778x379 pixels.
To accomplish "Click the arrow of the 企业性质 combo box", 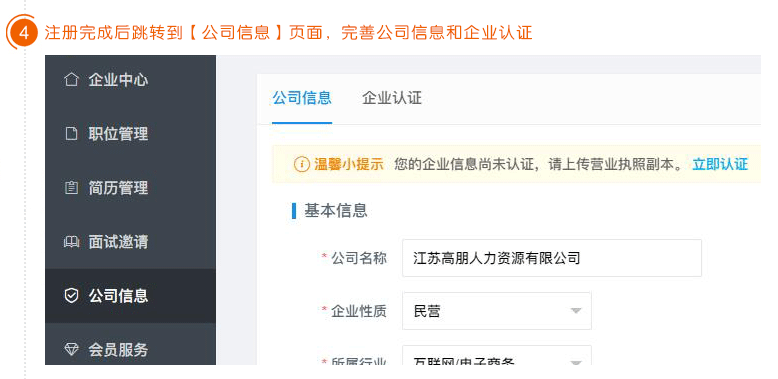I will tap(576, 311).
